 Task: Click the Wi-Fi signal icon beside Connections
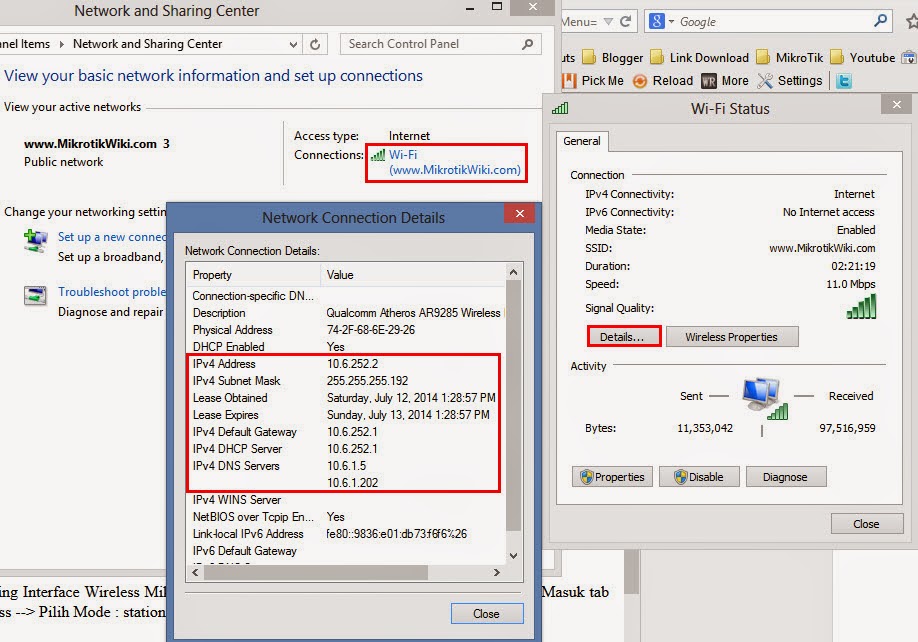[x=377, y=155]
